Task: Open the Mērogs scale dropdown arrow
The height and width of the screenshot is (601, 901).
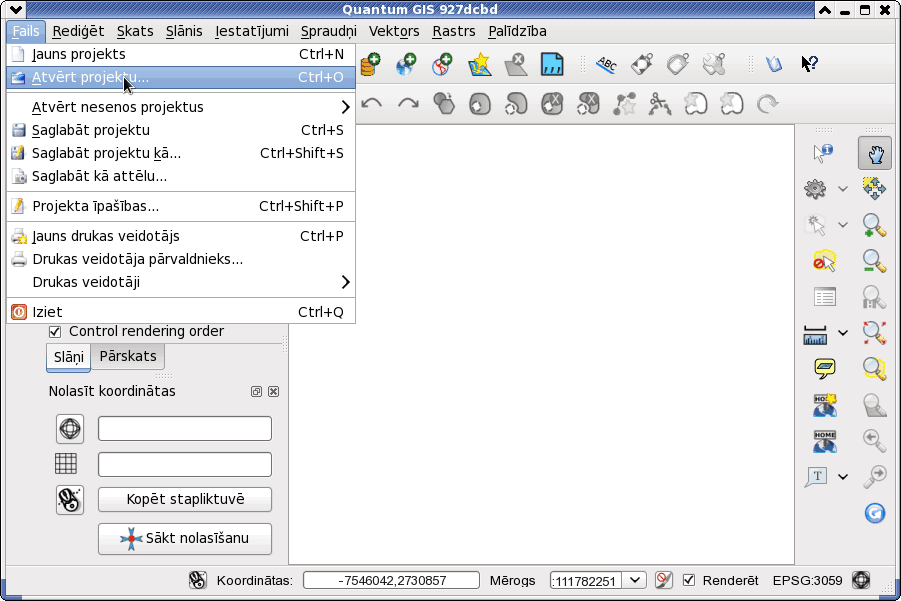Action: [634, 580]
